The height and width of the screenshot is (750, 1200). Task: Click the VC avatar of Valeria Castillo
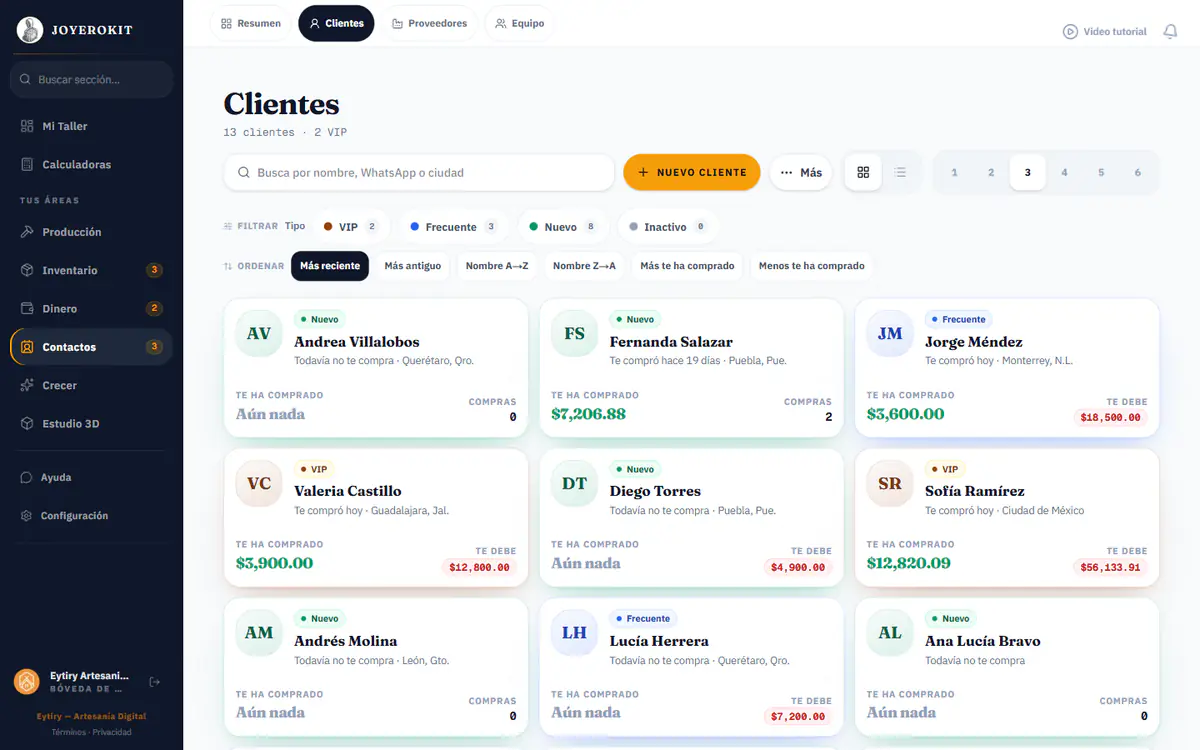[x=259, y=484]
